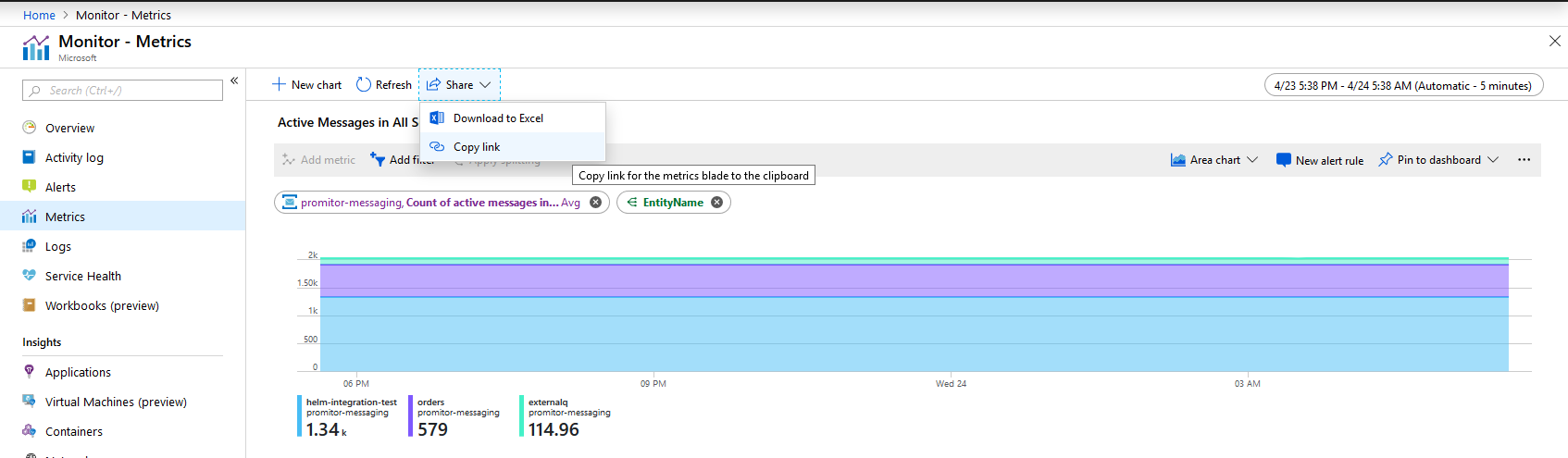Choose Copy link from Share menu

(477, 147)
